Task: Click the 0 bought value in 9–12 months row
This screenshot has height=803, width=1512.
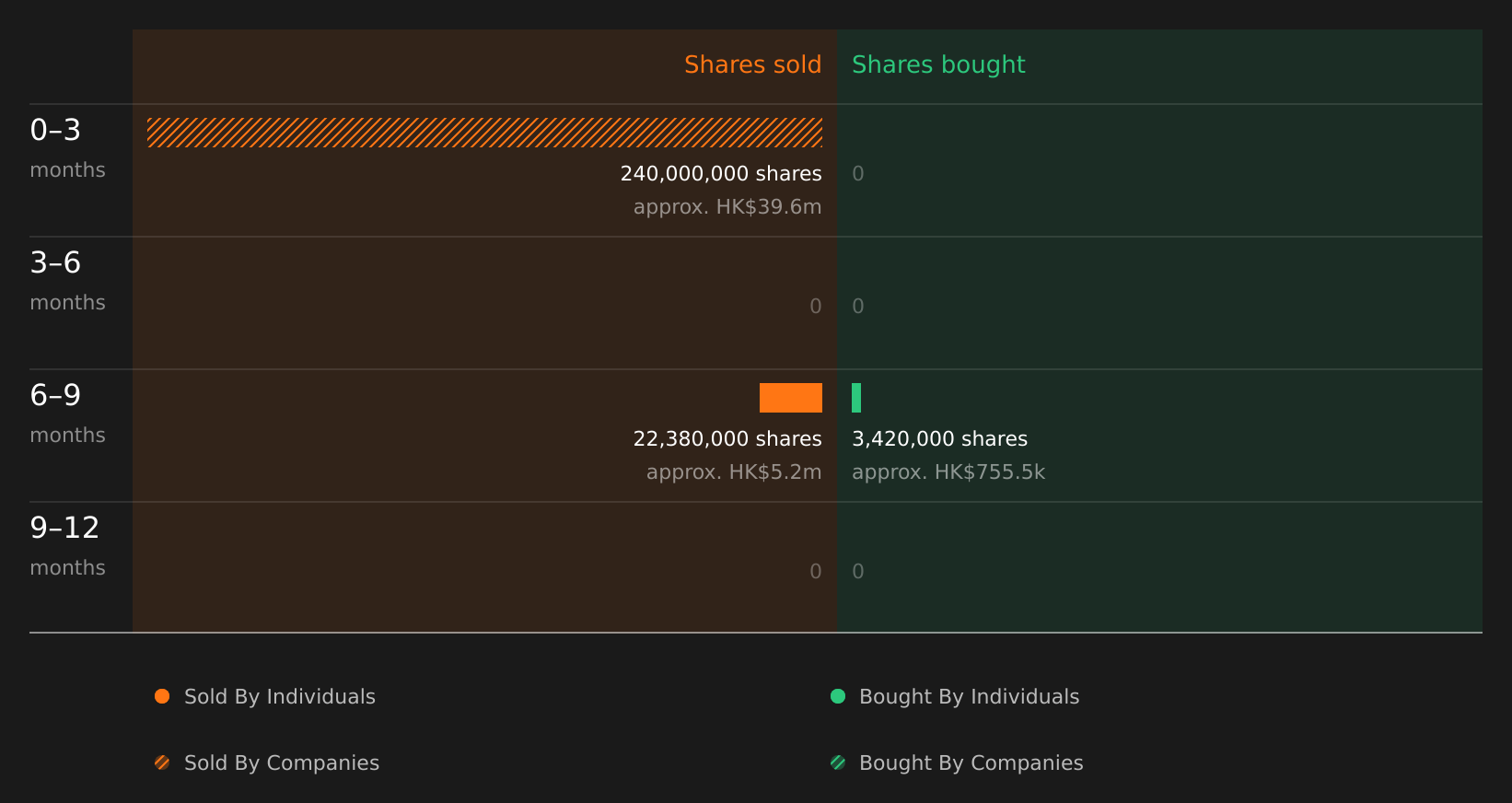Action: pyautogui.click(x=858, y=572)
